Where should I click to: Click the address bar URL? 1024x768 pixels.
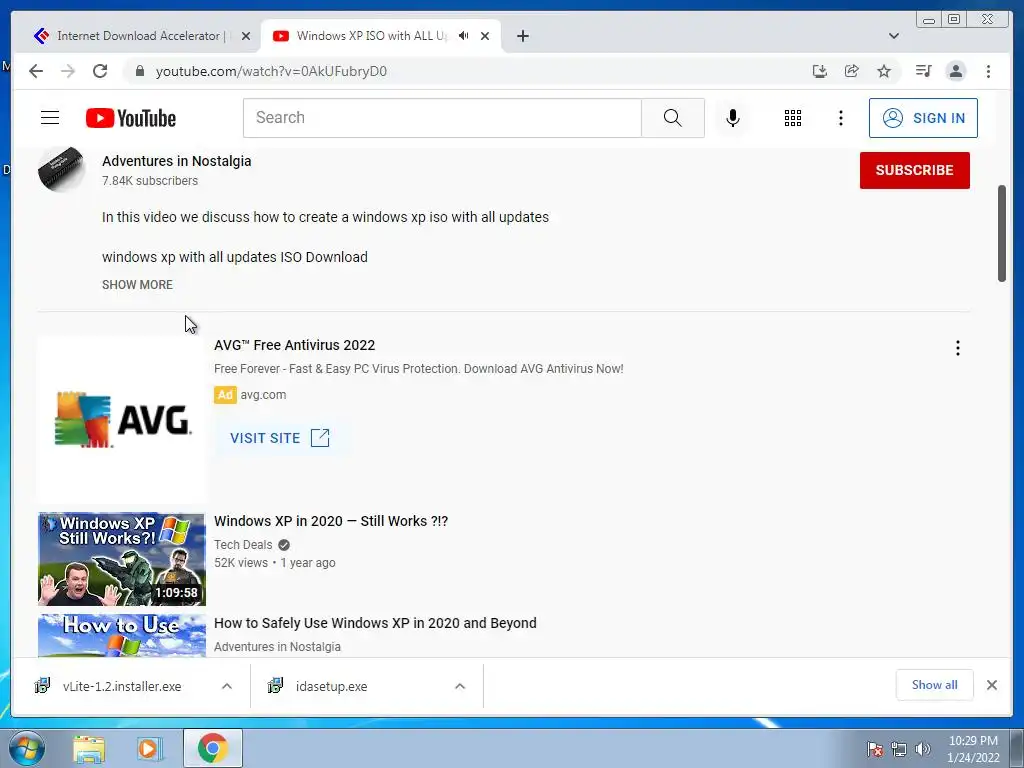coord(271,71)
